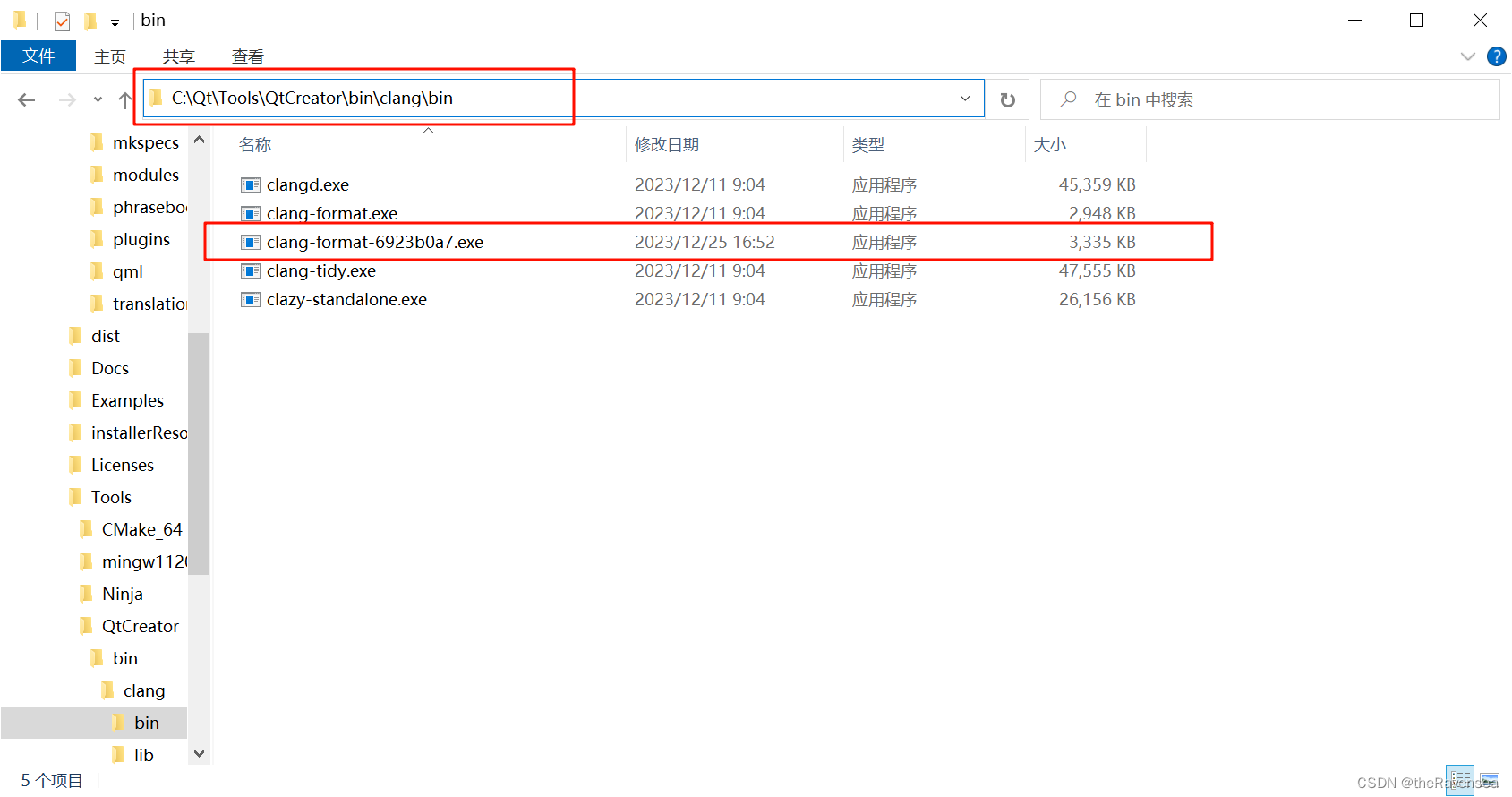The image size is (1512, 797).
Task: Click the clang-format-6923b0a7.exe application icon
Action: (x=251, y=243)
